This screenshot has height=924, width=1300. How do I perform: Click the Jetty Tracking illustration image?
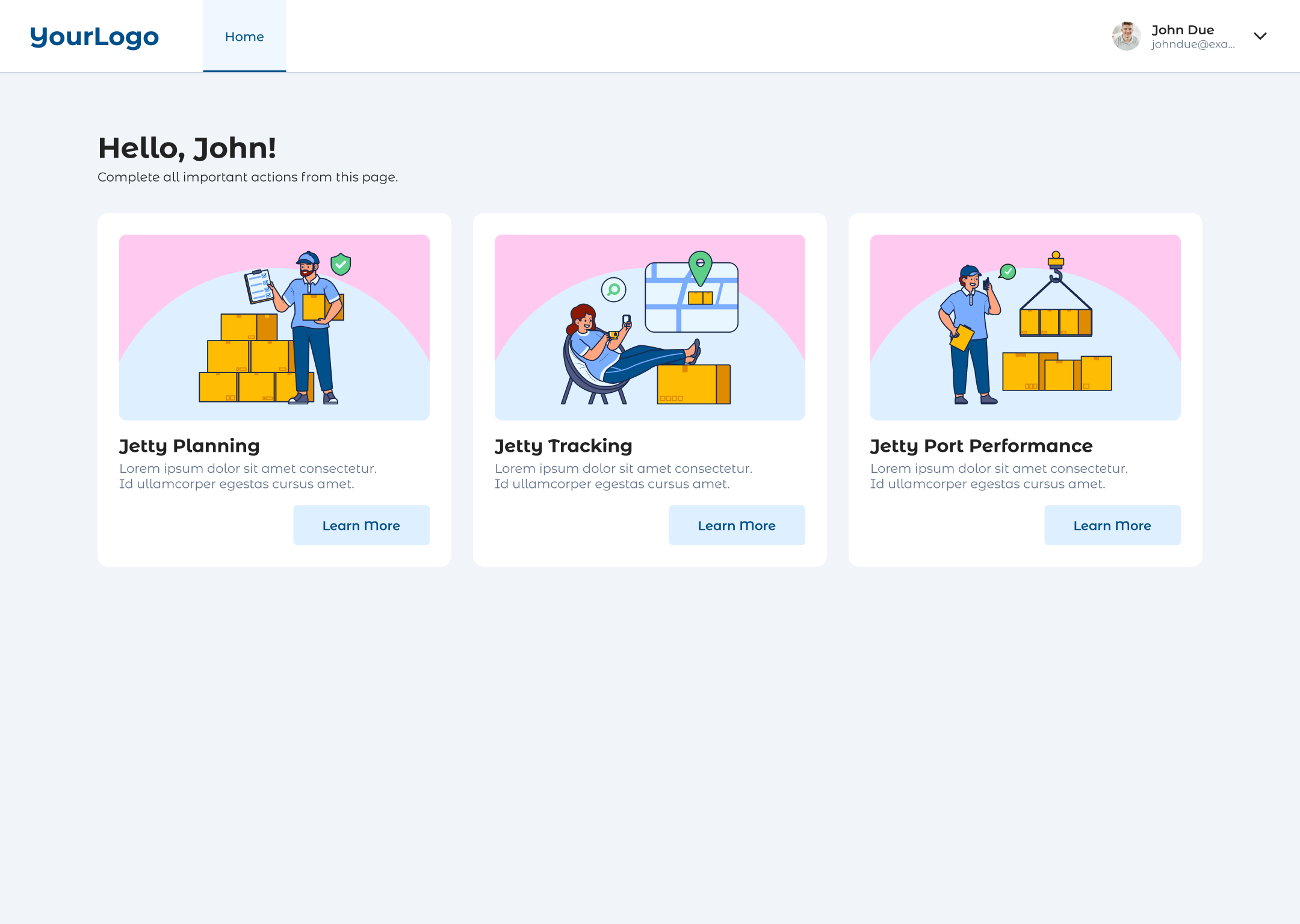click(650, 327)
